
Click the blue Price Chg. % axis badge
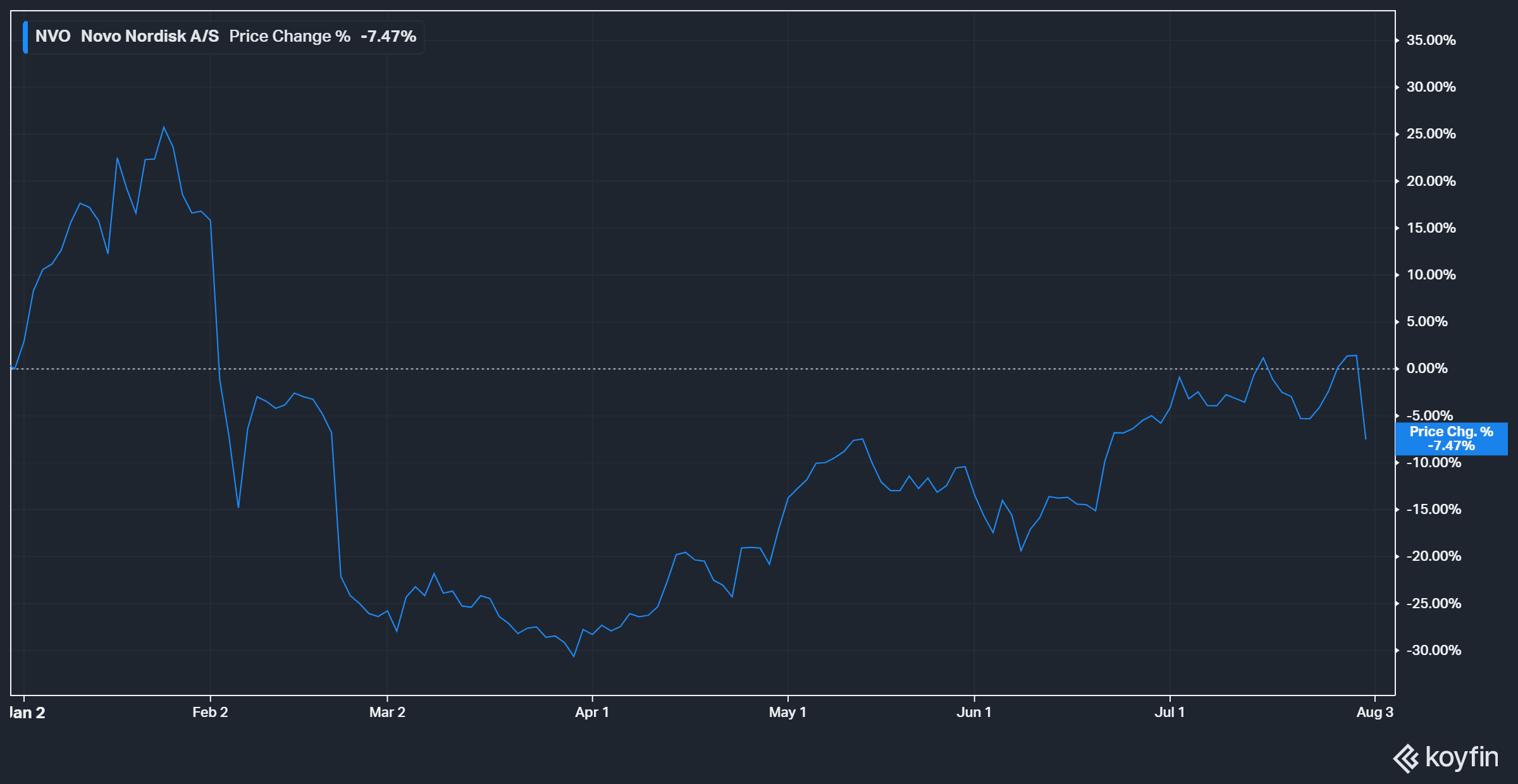click(x=1451, y=439)
